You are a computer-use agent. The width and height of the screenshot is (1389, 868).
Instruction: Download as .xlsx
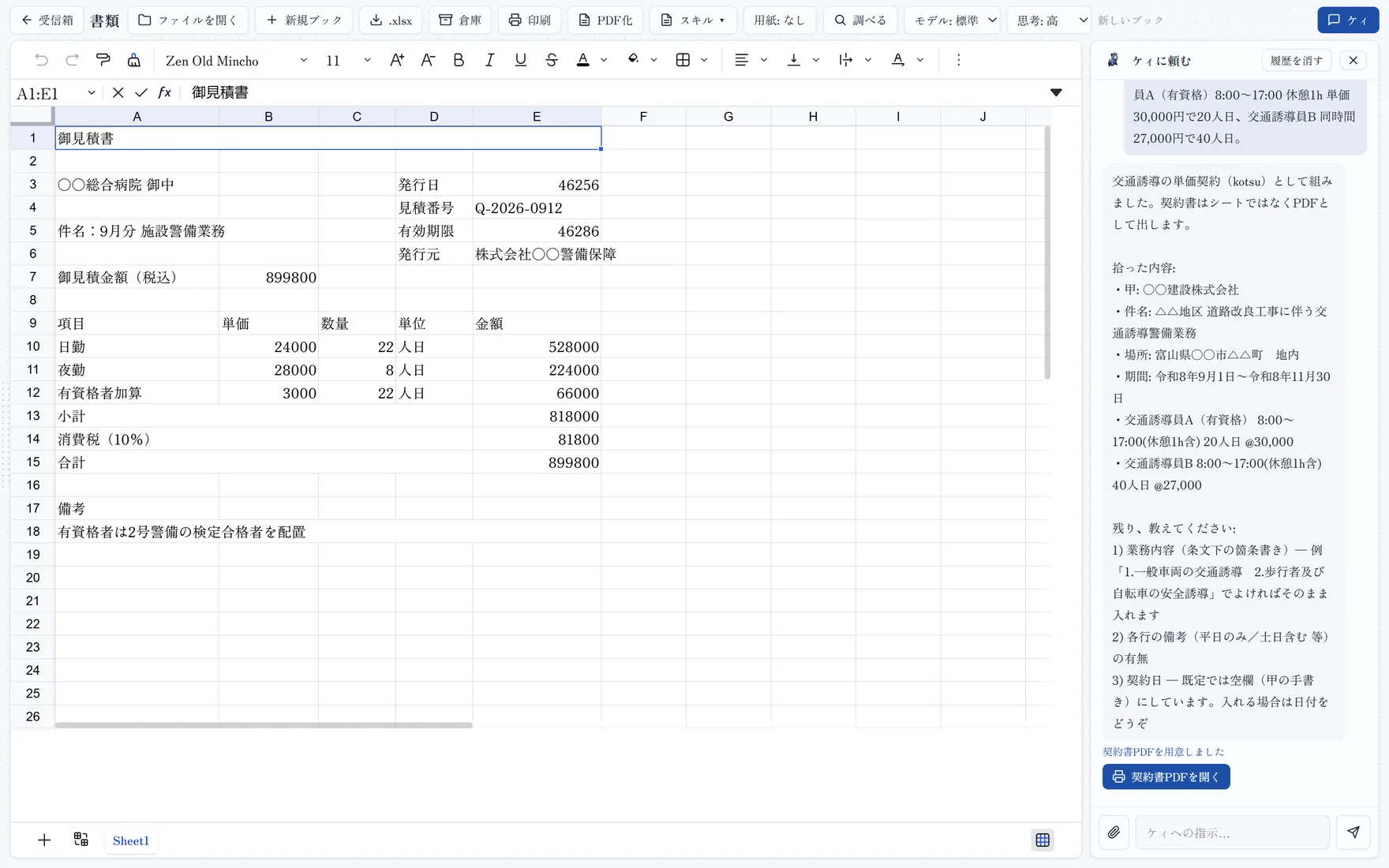coord(391,21)
